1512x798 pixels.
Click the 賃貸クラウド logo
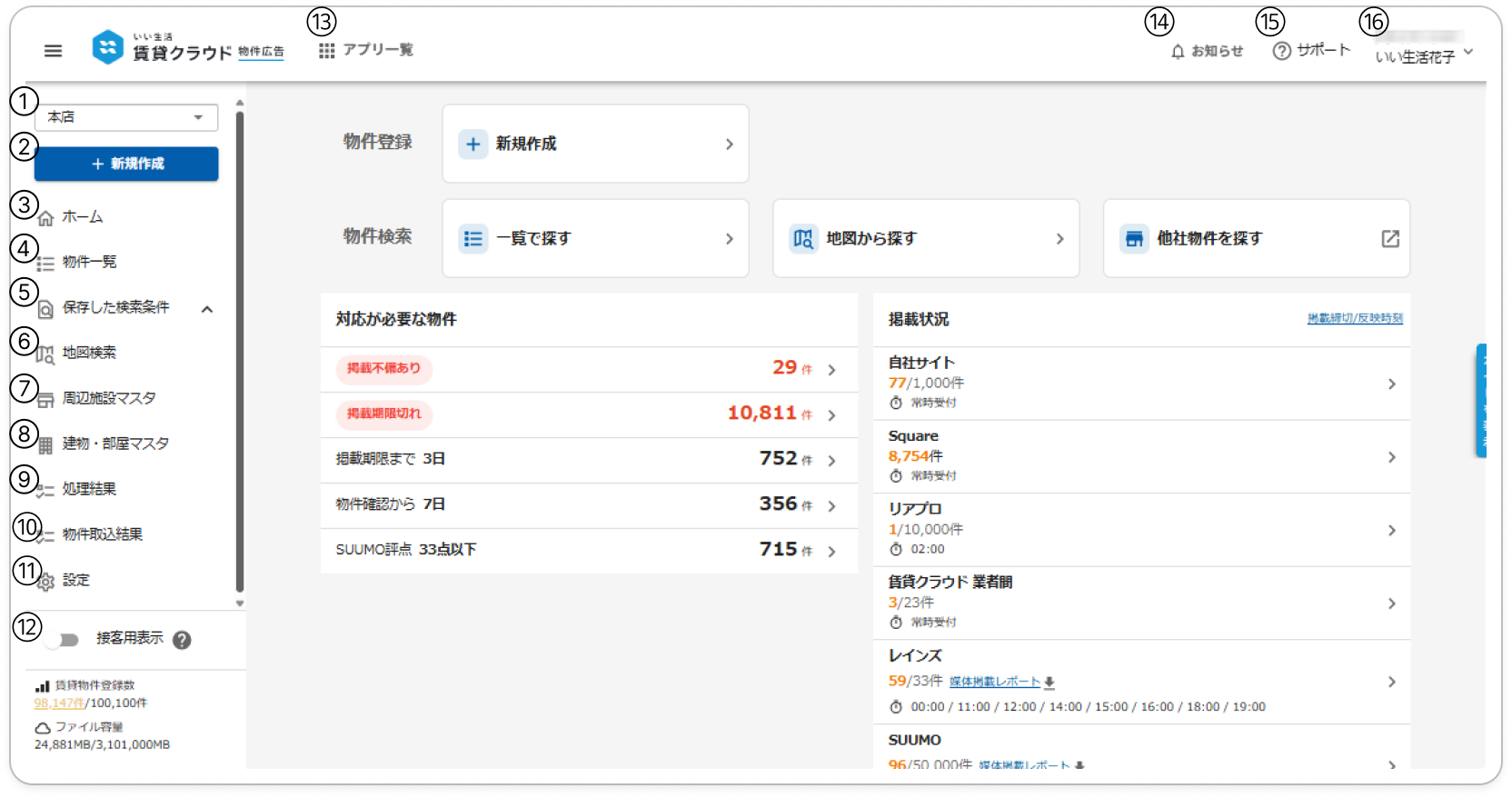pyautogui.click(x=187, y=47)
